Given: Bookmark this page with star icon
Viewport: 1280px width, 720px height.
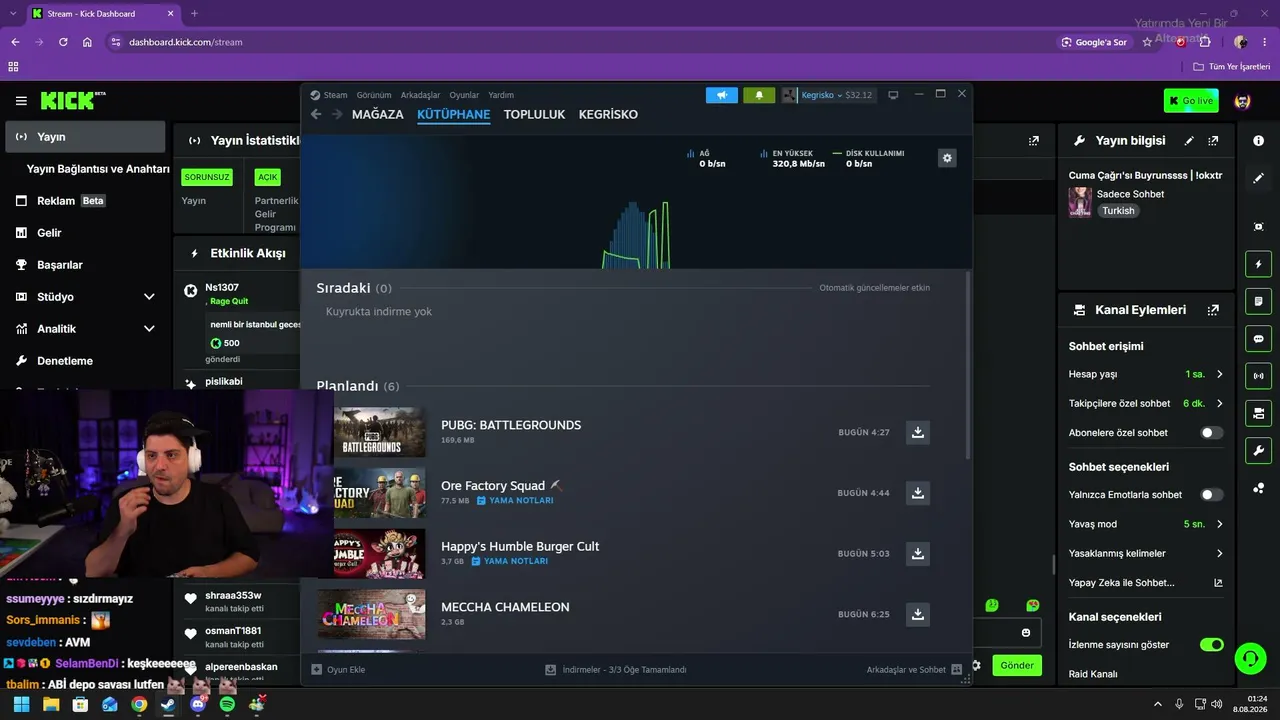Looking at the screenshot, I should tap(1147, 42).
